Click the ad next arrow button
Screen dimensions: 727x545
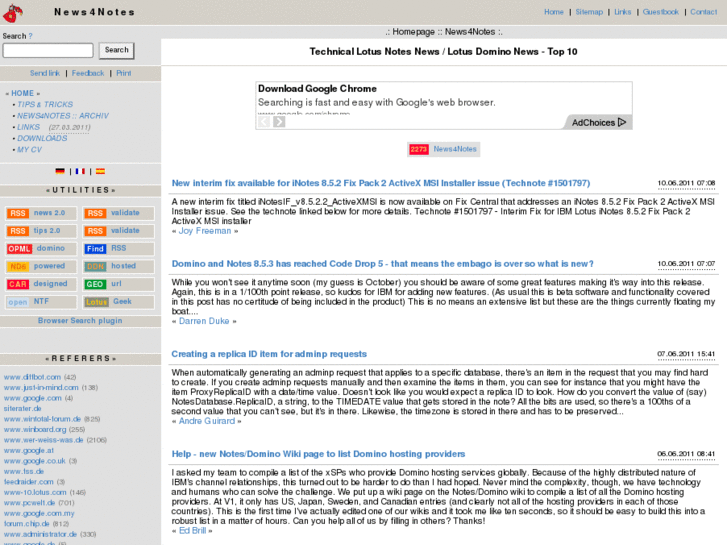click(x=279, y=122)
